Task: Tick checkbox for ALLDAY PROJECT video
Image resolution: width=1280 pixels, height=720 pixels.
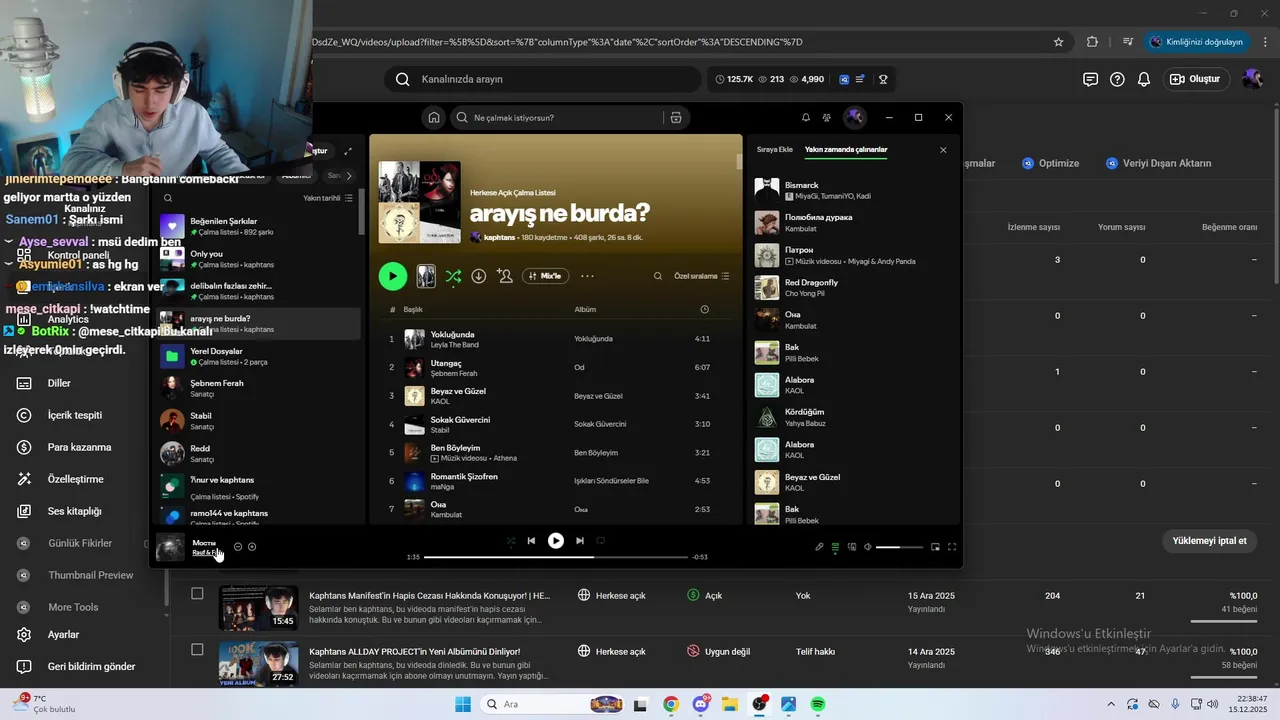Action: tap(197, 650)
